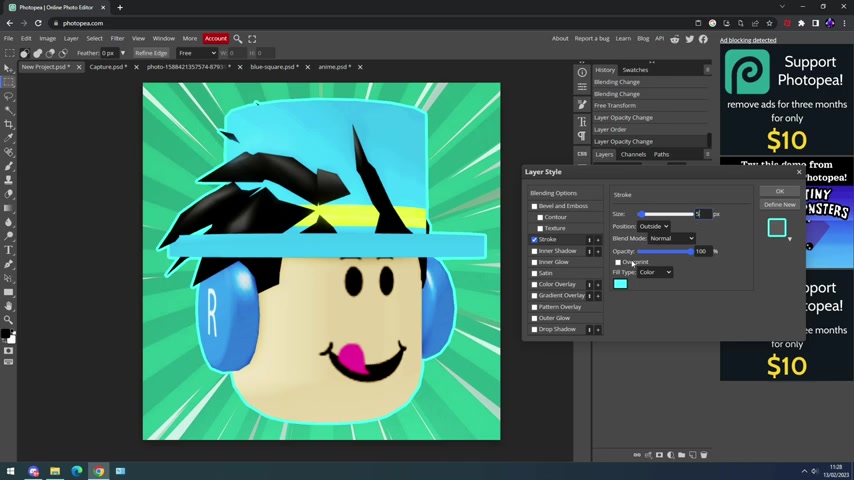Add another Stroke effect plus button
This screenshot has width=854, height=480.
[x=598, y=240]
